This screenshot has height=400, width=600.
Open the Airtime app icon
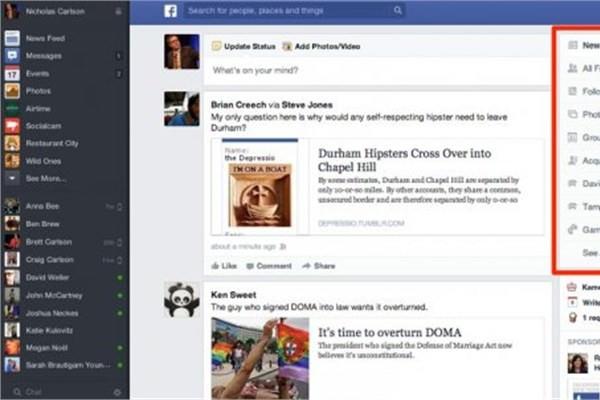pos(12,109)
